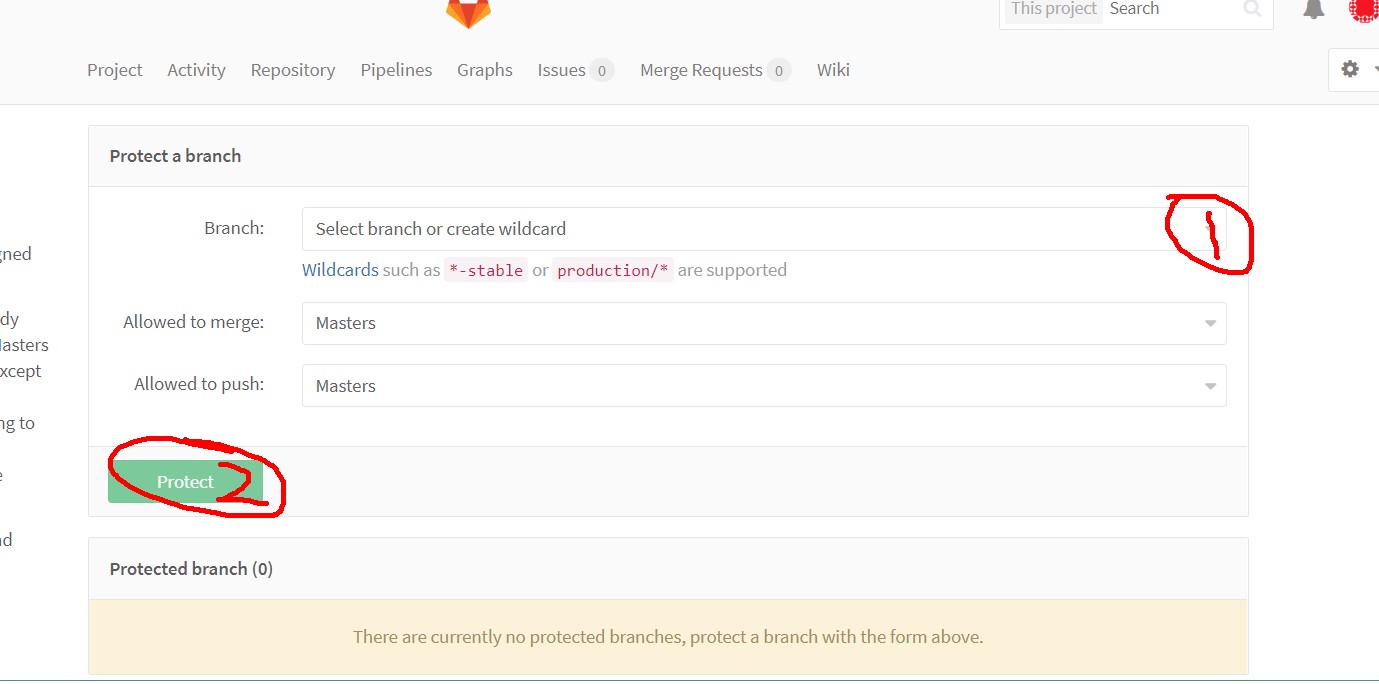The width and height of the screenshot is (1379, 684).
Task: Open the notifications bell
Action: (1313, 9)
